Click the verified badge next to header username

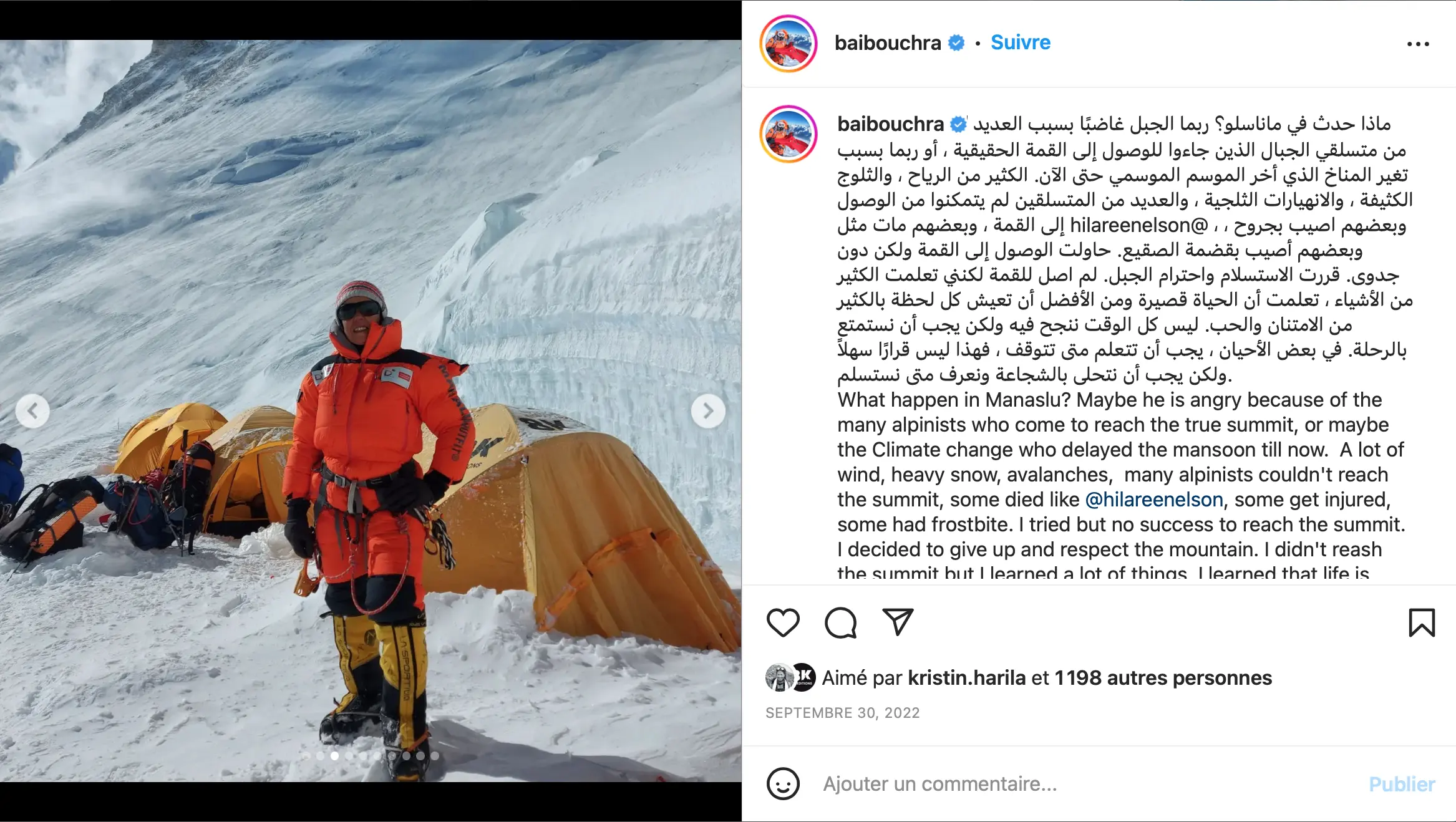coord(956,42)
